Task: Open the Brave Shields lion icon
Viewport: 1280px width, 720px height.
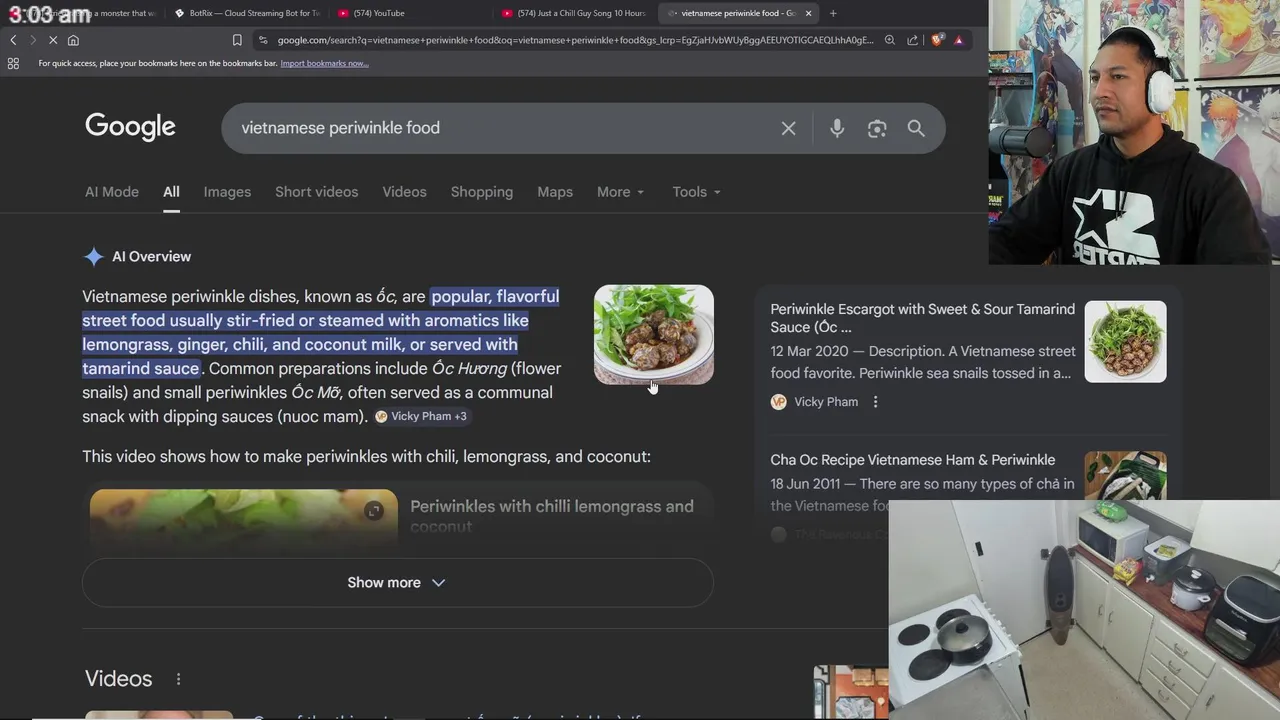Action: 937,40
